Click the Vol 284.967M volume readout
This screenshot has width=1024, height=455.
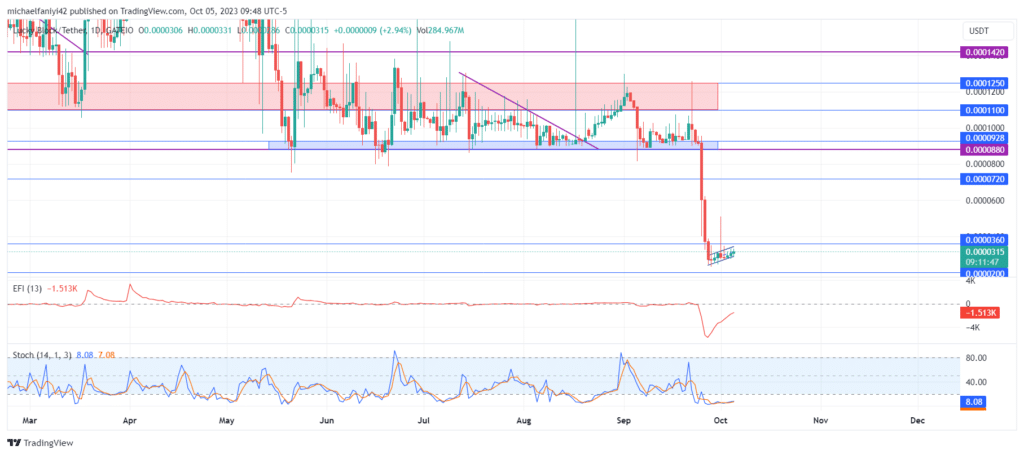[441, 30]
